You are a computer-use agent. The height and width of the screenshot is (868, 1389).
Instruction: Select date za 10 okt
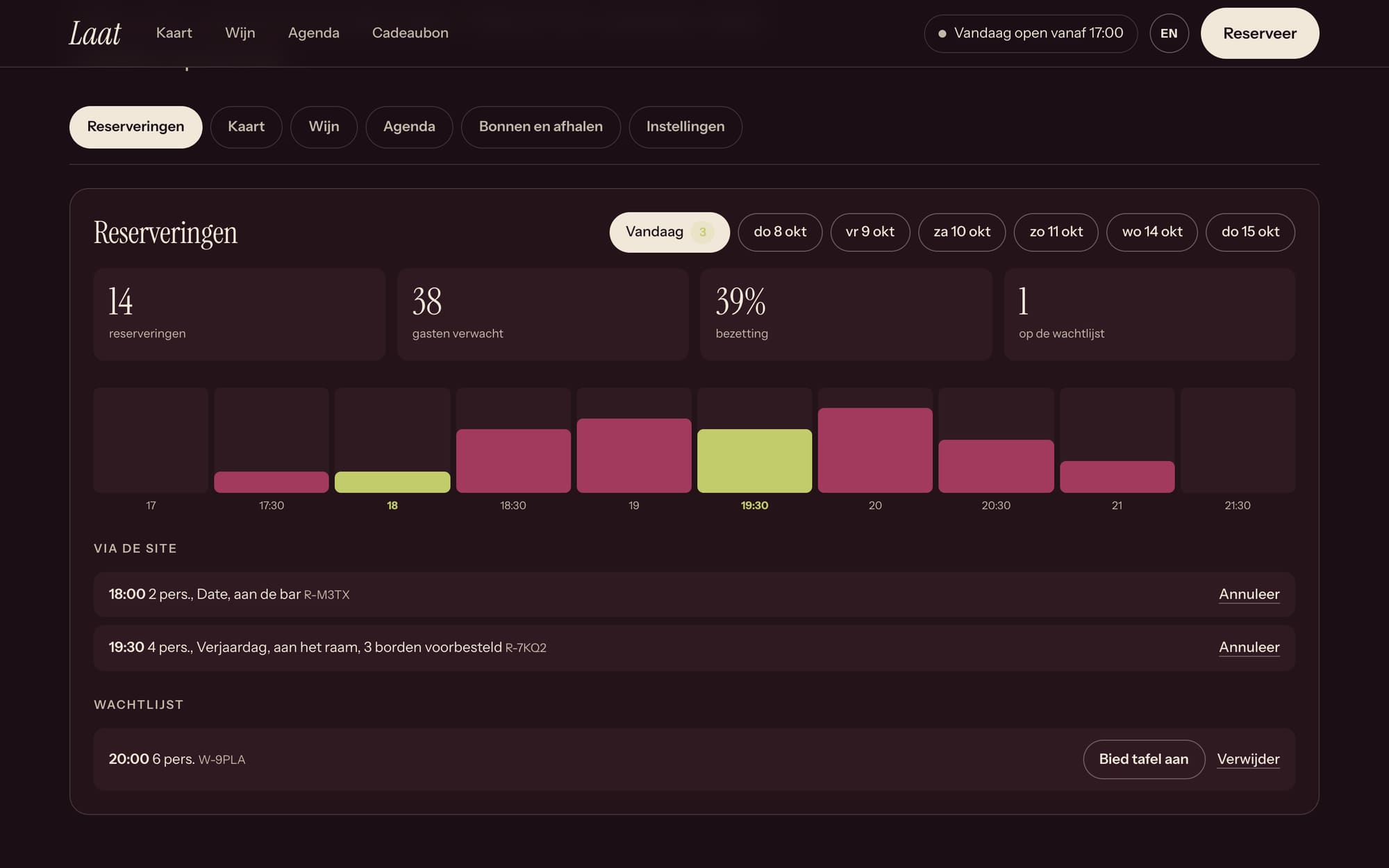[x=962, y=232]
